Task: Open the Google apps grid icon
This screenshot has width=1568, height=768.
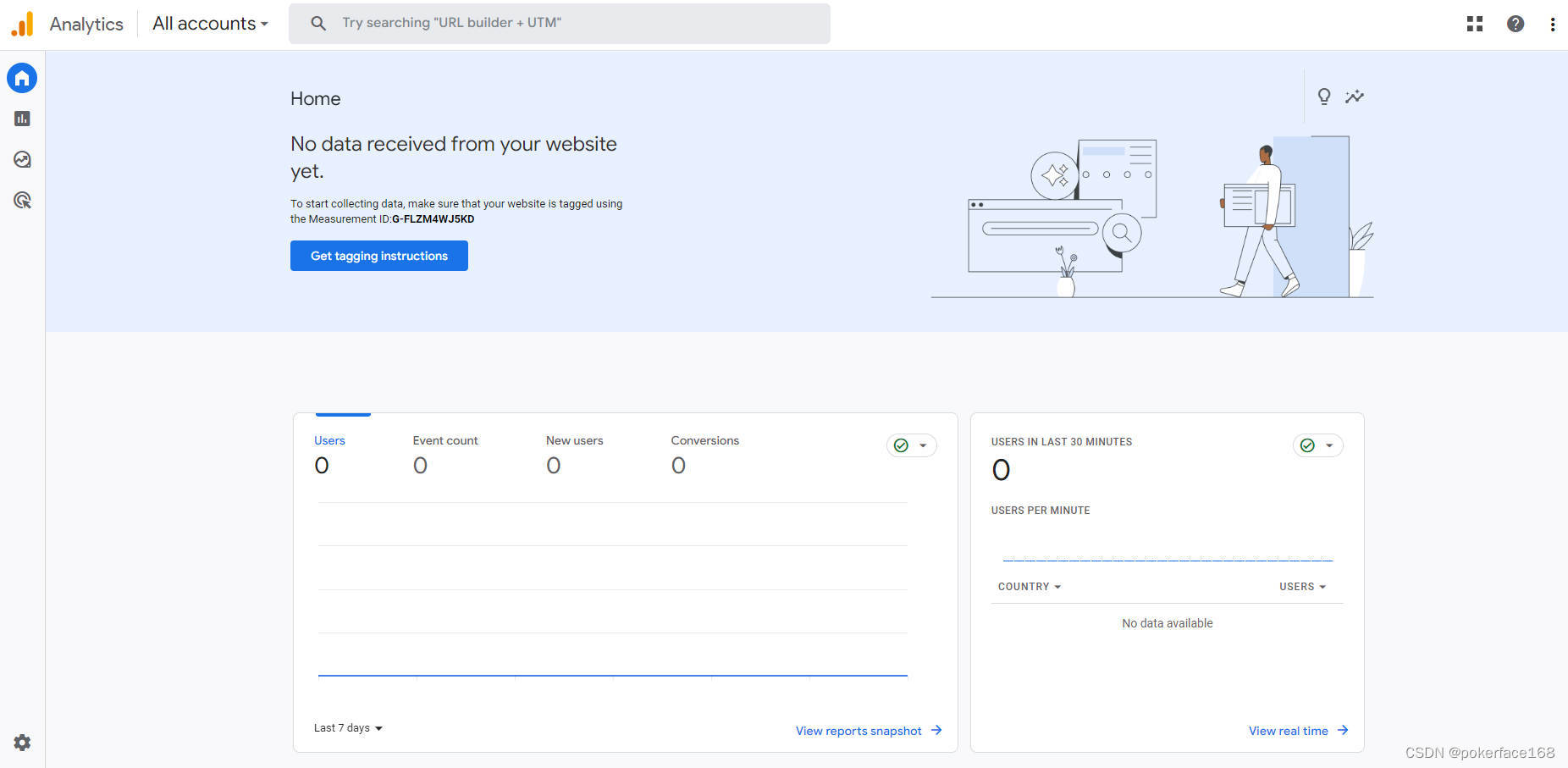Action: tap(1475, 24)
